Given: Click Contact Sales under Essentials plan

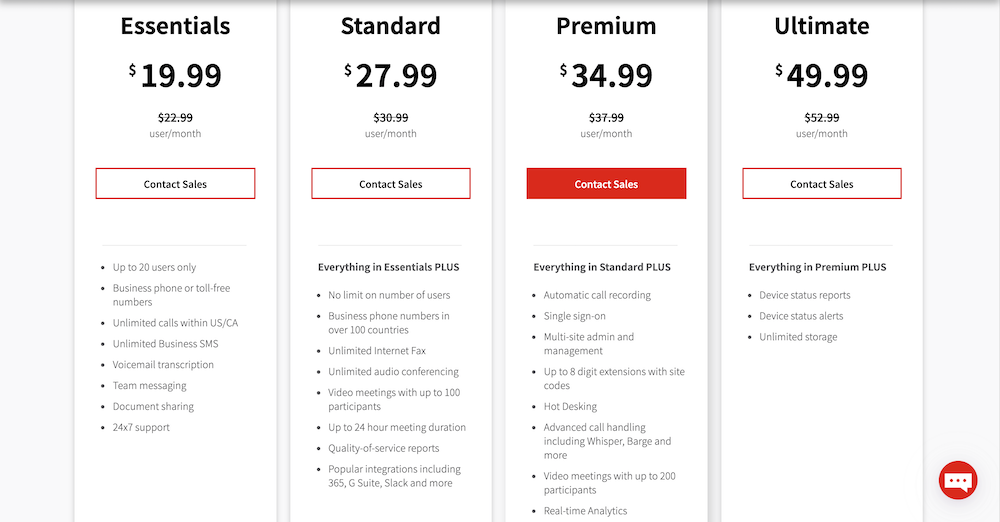Looking at the screenshot, I should [175, 184].
